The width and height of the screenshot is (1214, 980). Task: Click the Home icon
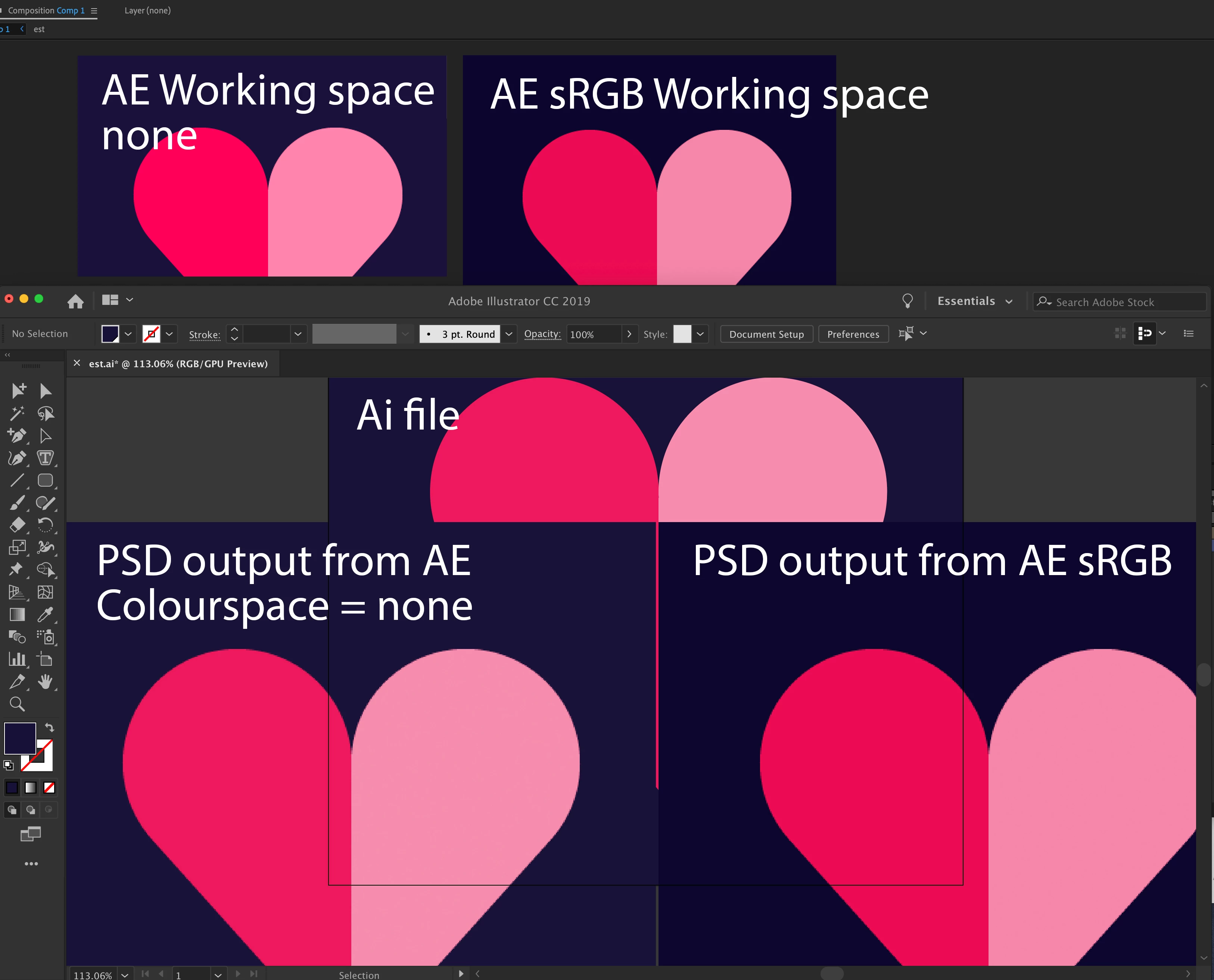coord(75,302)
